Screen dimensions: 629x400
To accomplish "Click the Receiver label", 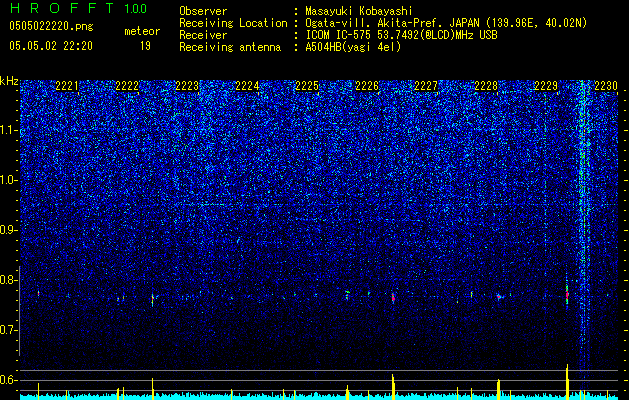I will [203, 35].
